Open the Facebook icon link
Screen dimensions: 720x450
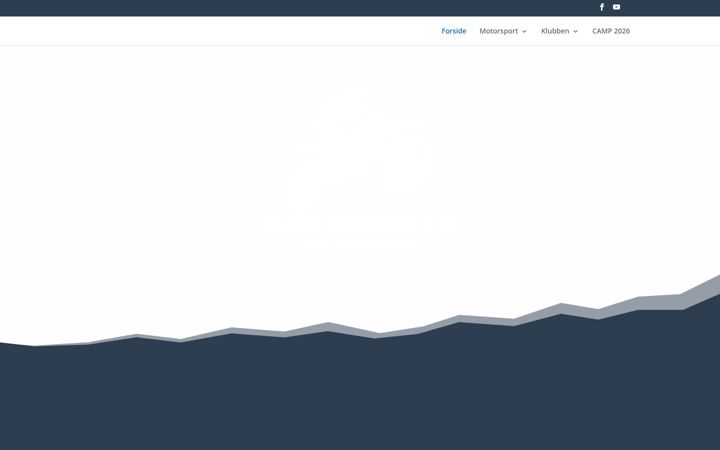click(x=602, y=7)
